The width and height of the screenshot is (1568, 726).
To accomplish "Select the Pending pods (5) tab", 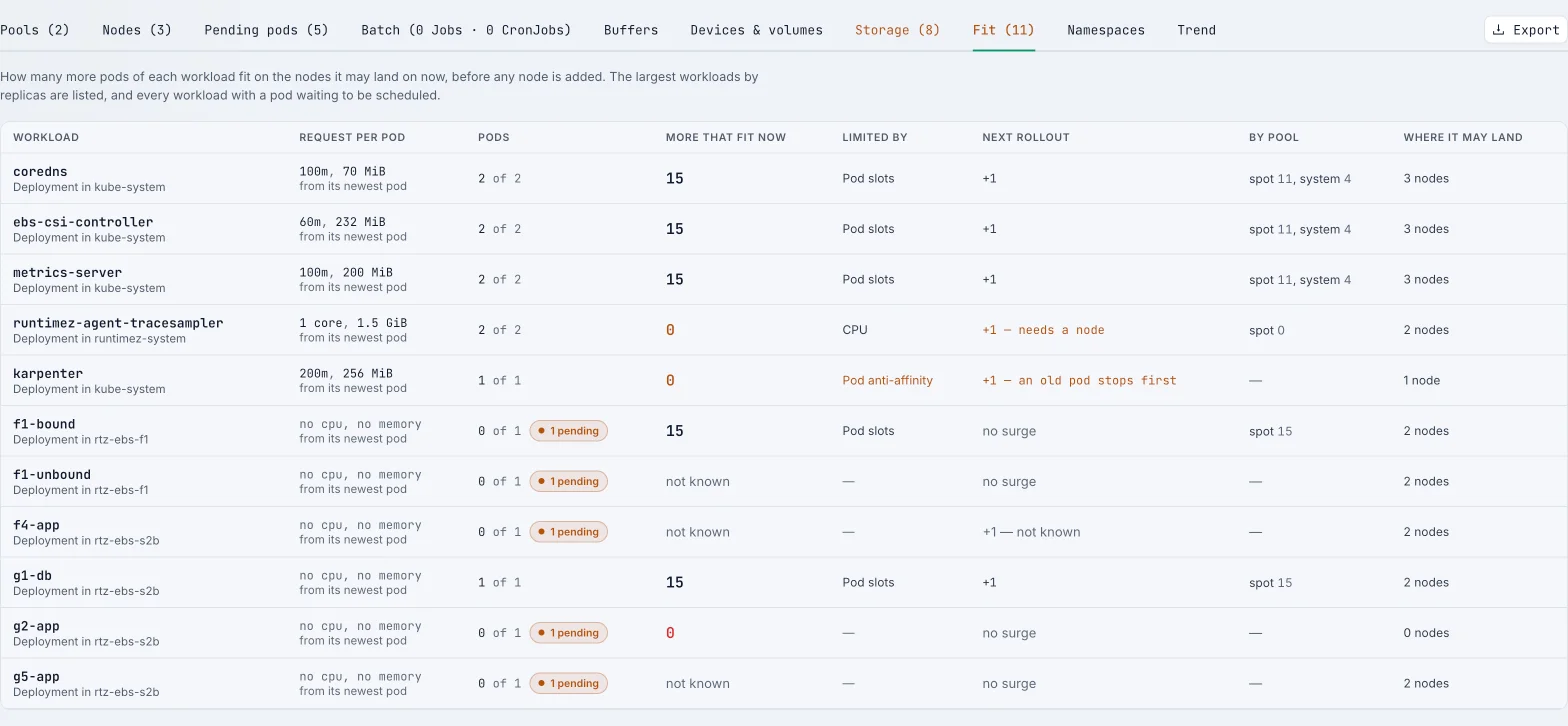I will click(266, 30).
